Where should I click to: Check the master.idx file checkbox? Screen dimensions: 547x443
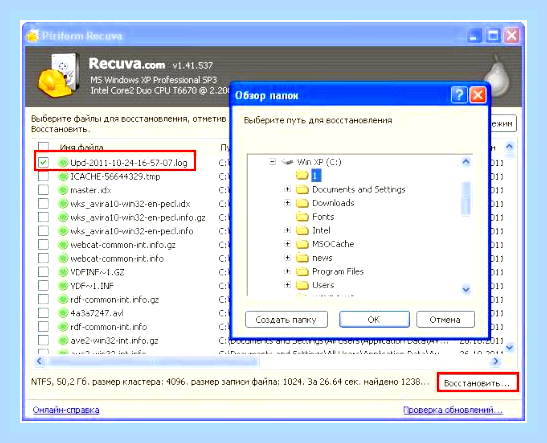point(43,190)
